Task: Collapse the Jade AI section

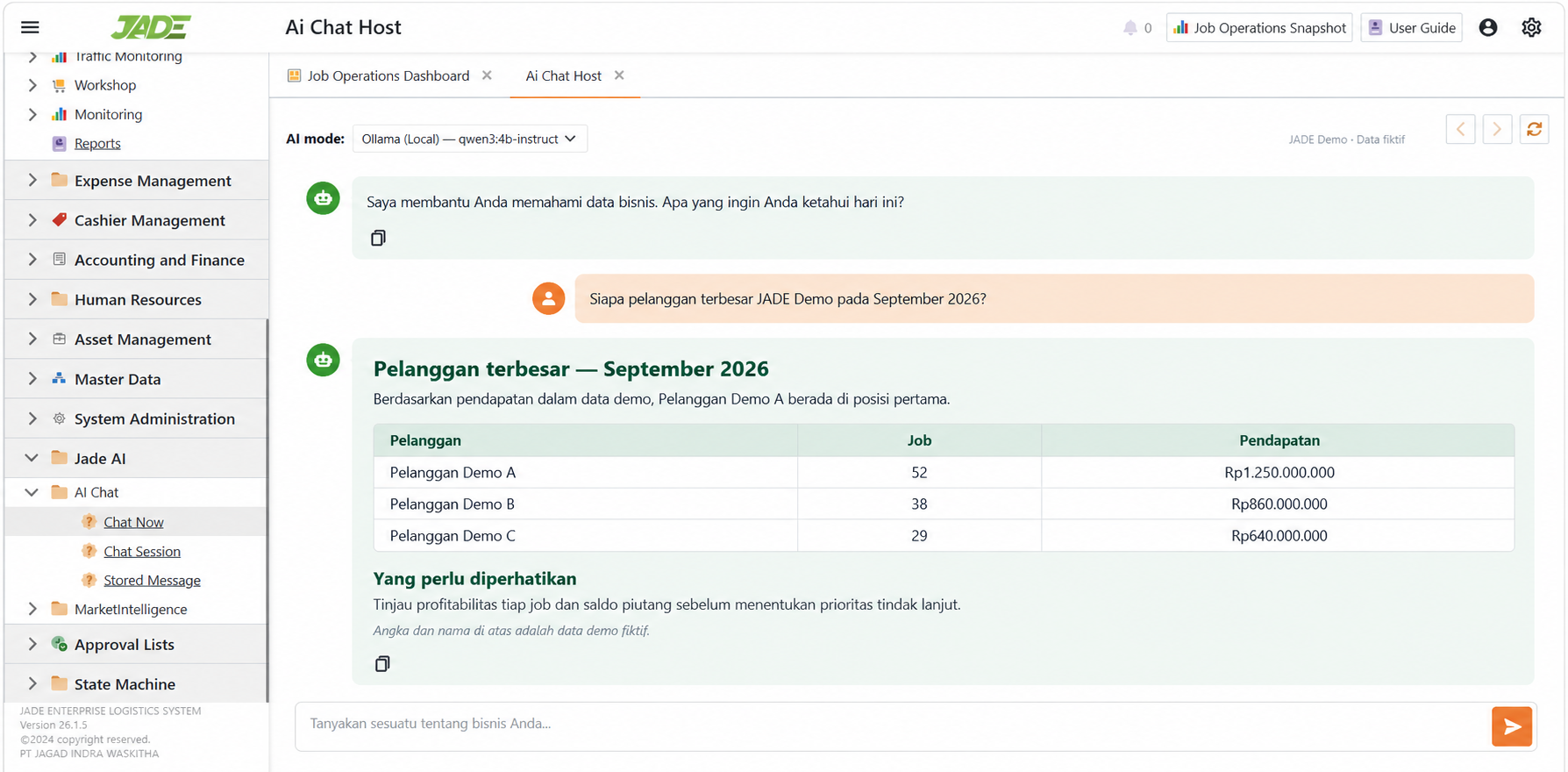Action: coord(32,458)
